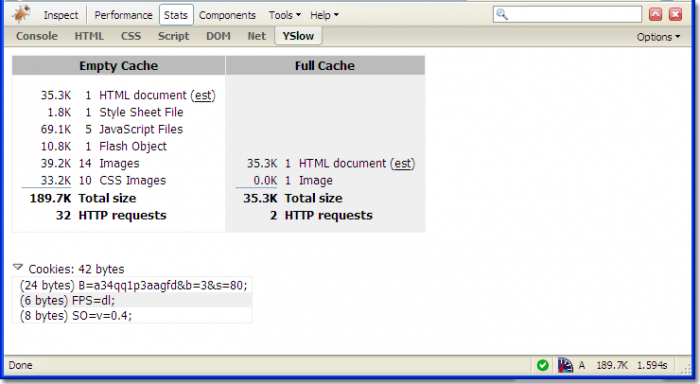This screenshot has width=700, height=384.
Task: Switch to the CSS tab
Action: (131, 36)
